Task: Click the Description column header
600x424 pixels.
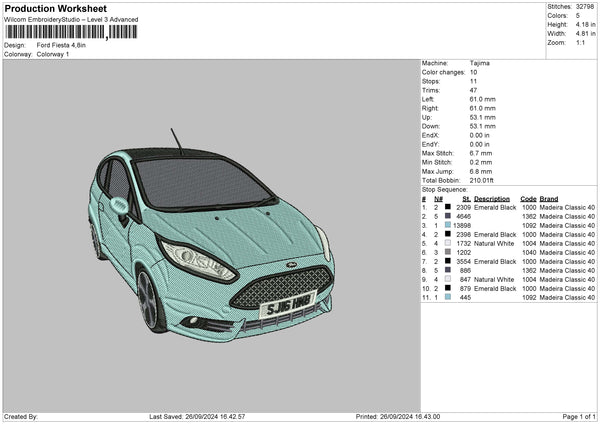Action: (x=492, y=198)
